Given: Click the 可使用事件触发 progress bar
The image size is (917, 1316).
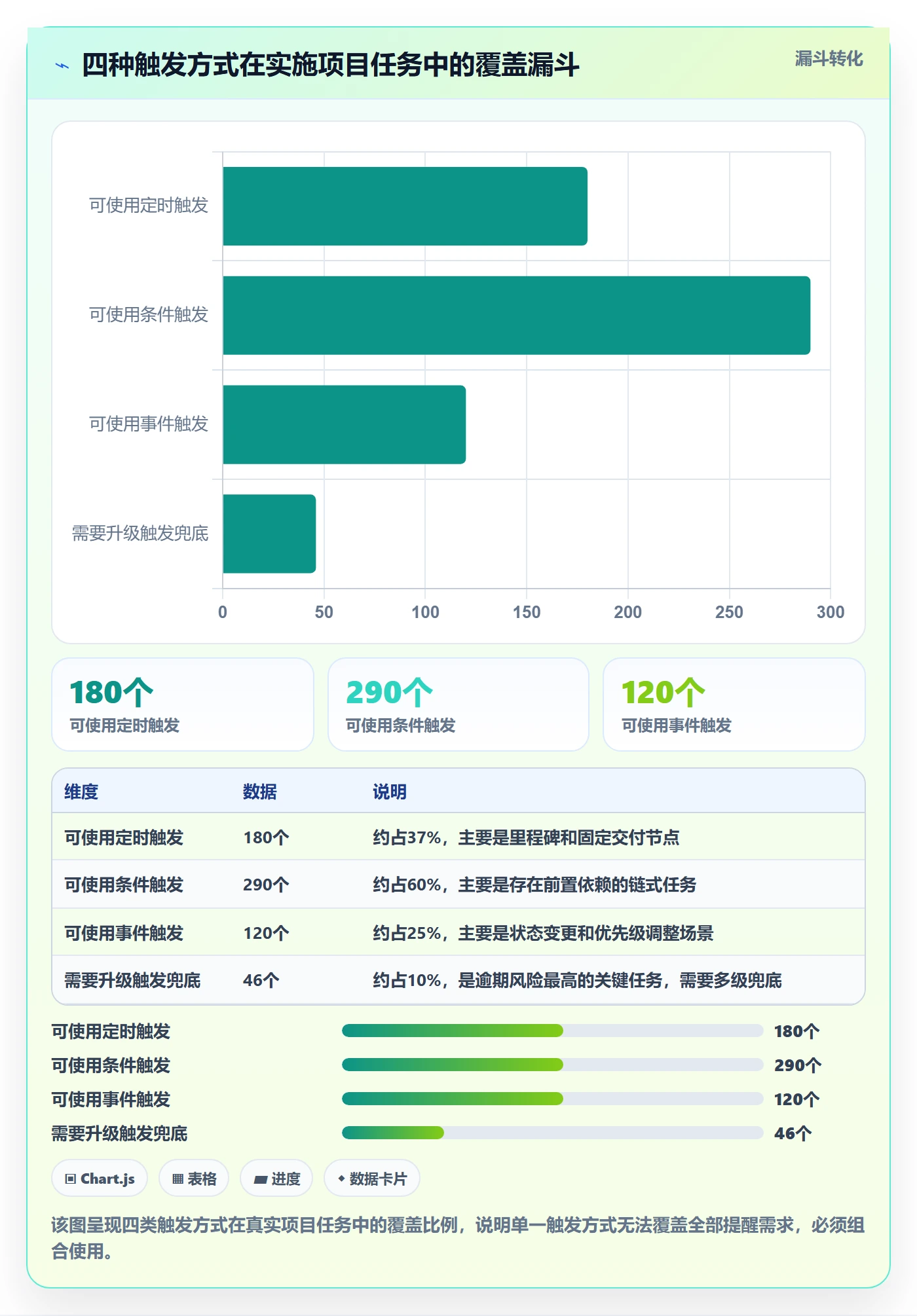Looking at the screenshot, I should tap(552, 1099).
